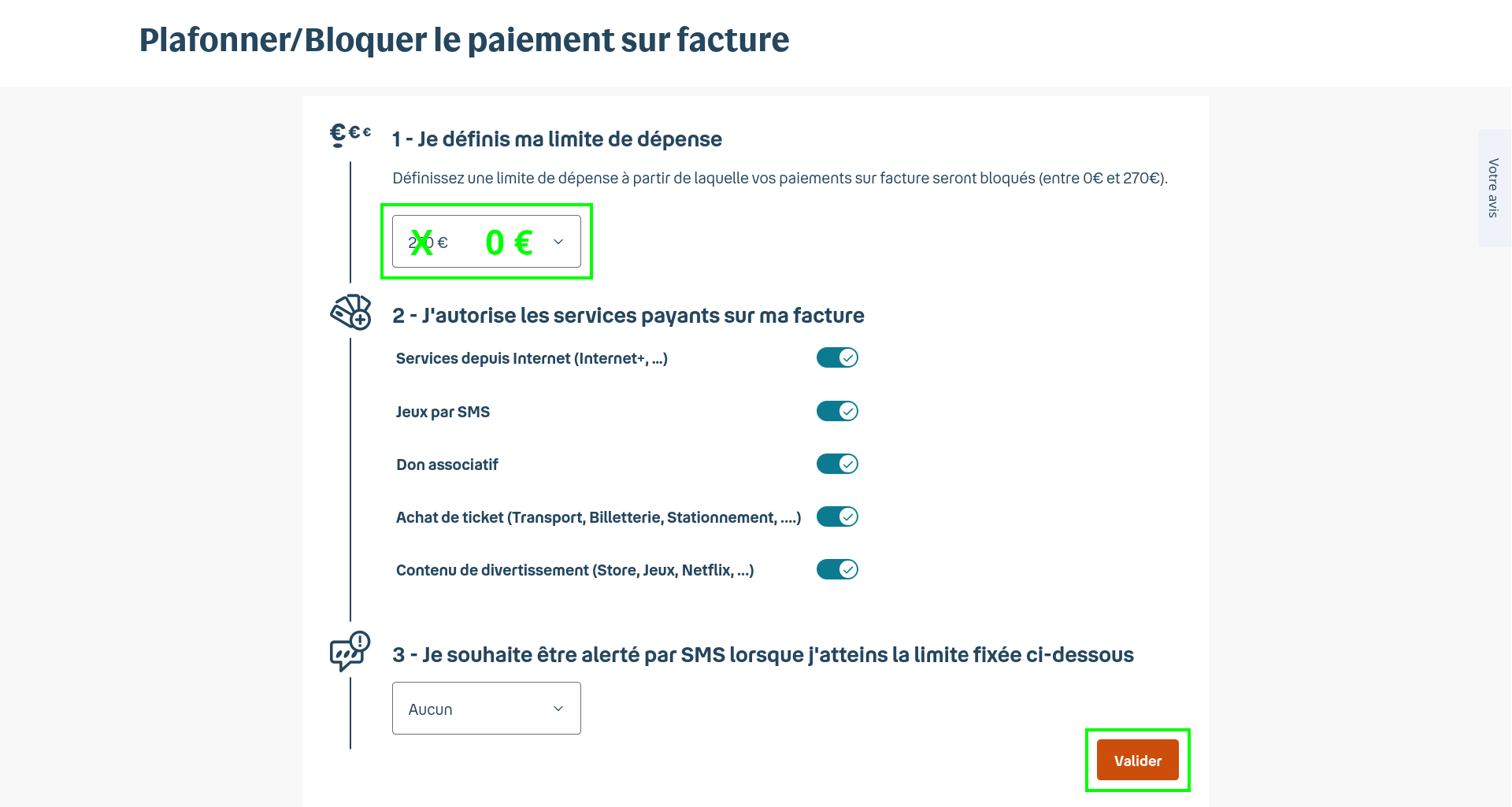Switch off Contenu de divertissement toggle
The image size is (1512, 807).
tap(836, 570)
